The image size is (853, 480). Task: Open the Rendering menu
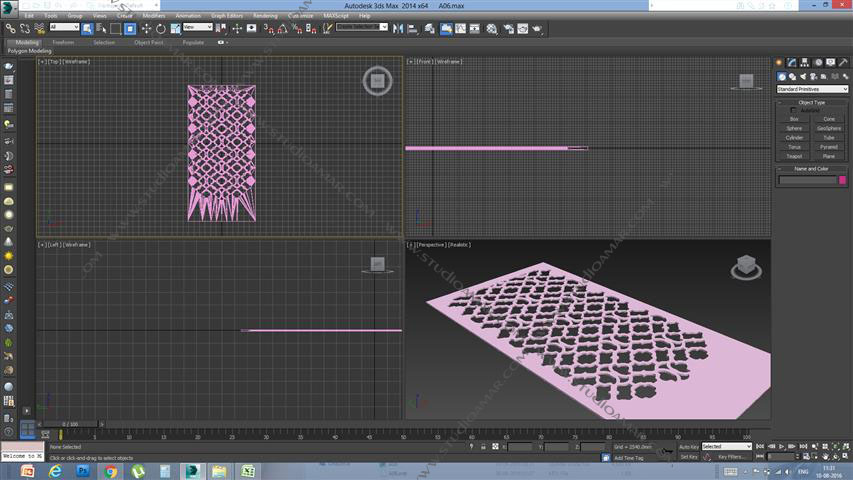point(265,16)
